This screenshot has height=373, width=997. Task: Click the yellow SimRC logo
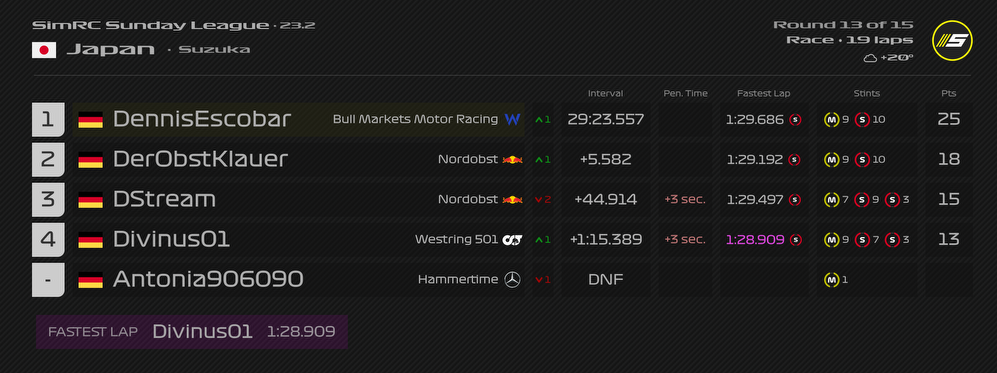[952, 41]
